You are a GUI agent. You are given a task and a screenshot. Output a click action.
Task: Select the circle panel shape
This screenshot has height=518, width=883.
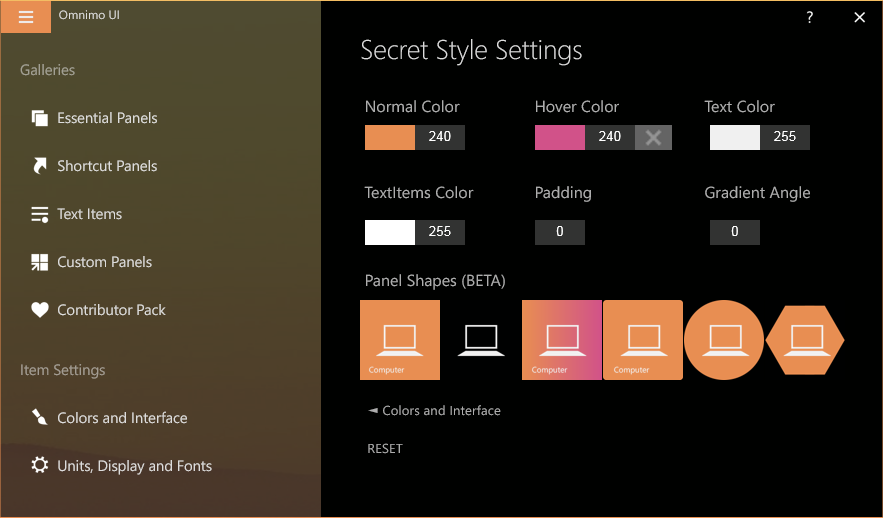click(724, 340)
